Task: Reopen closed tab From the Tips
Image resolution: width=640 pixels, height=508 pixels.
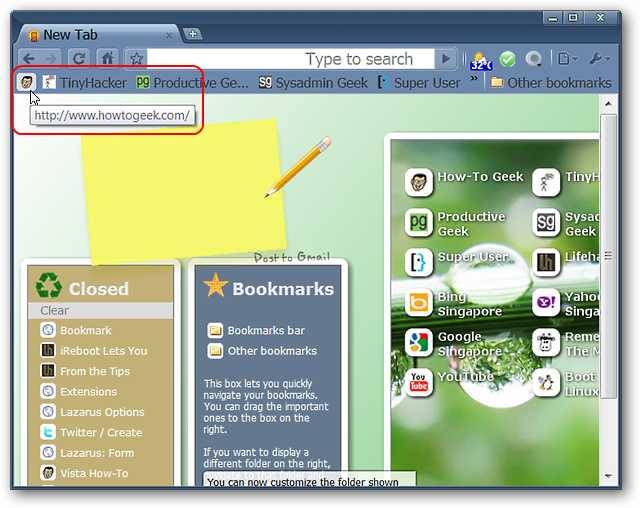Action: click(x=85, y=371)
